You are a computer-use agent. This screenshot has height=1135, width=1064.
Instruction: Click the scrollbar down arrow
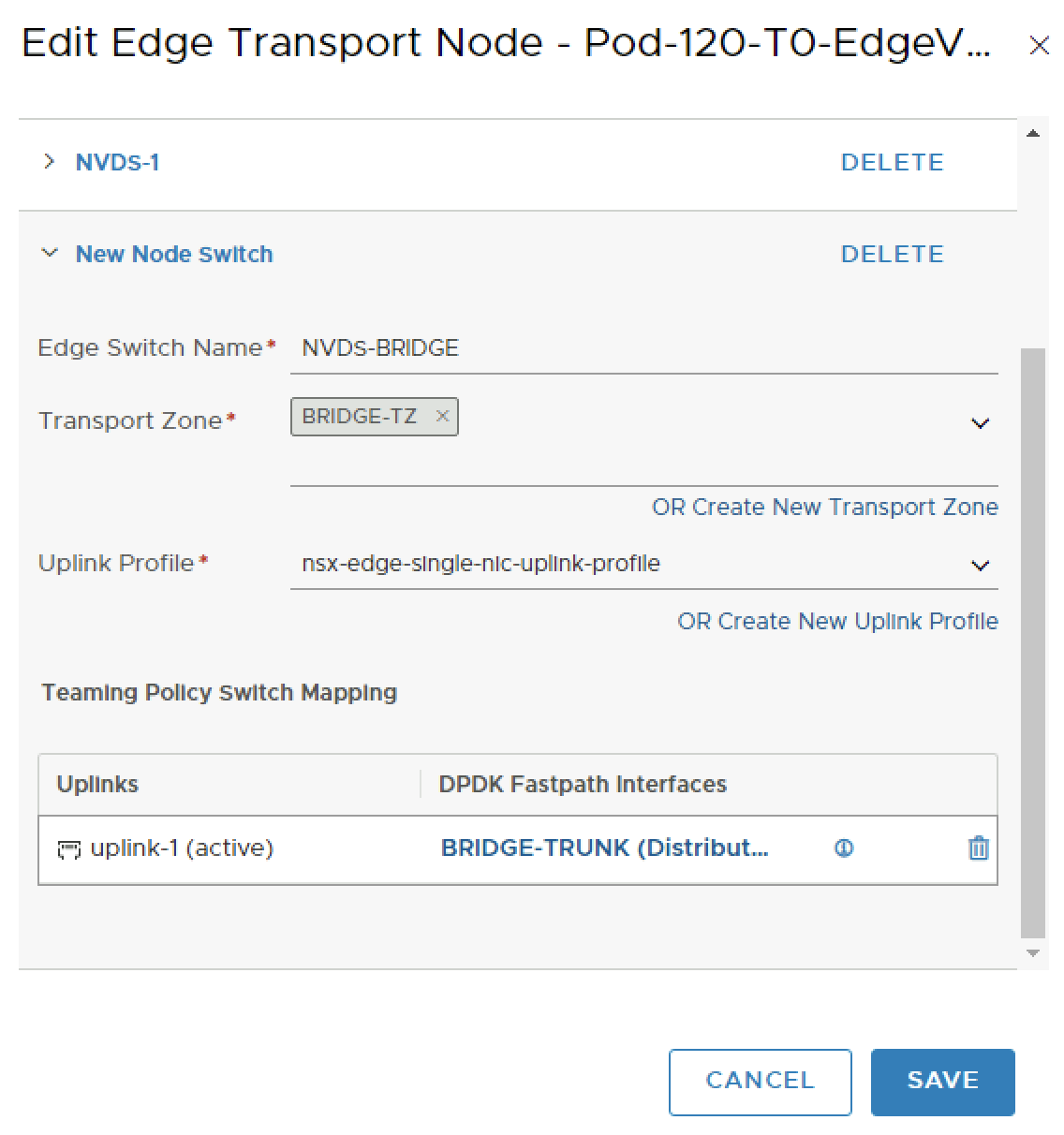click(1033, 953)
